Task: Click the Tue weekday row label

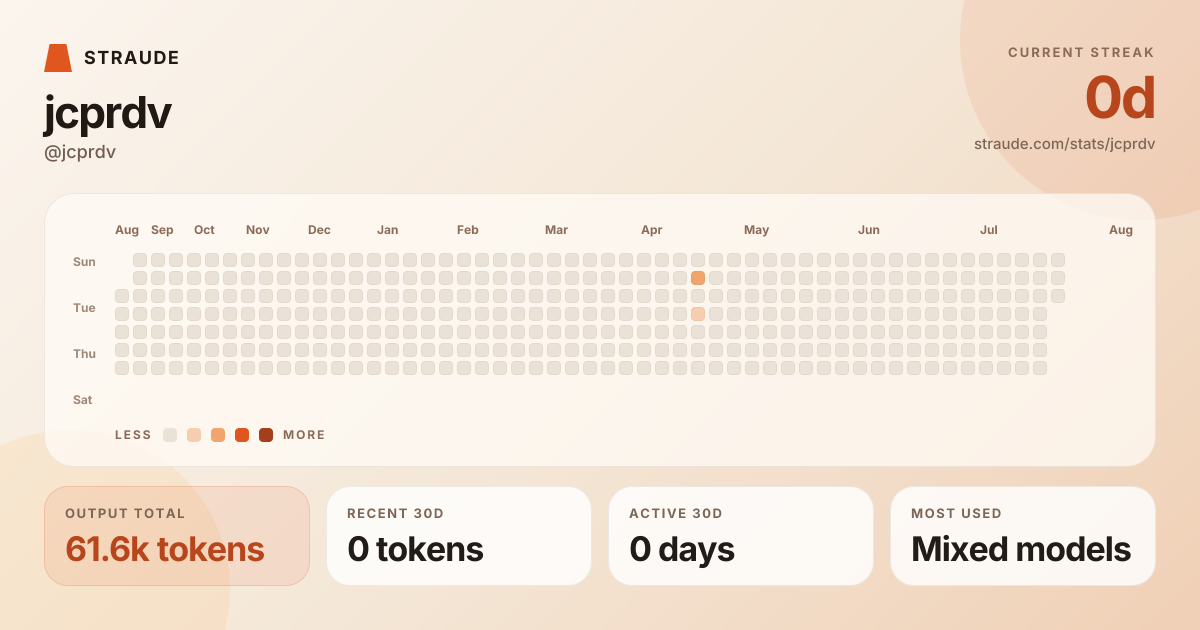Action: coord(84,308)
